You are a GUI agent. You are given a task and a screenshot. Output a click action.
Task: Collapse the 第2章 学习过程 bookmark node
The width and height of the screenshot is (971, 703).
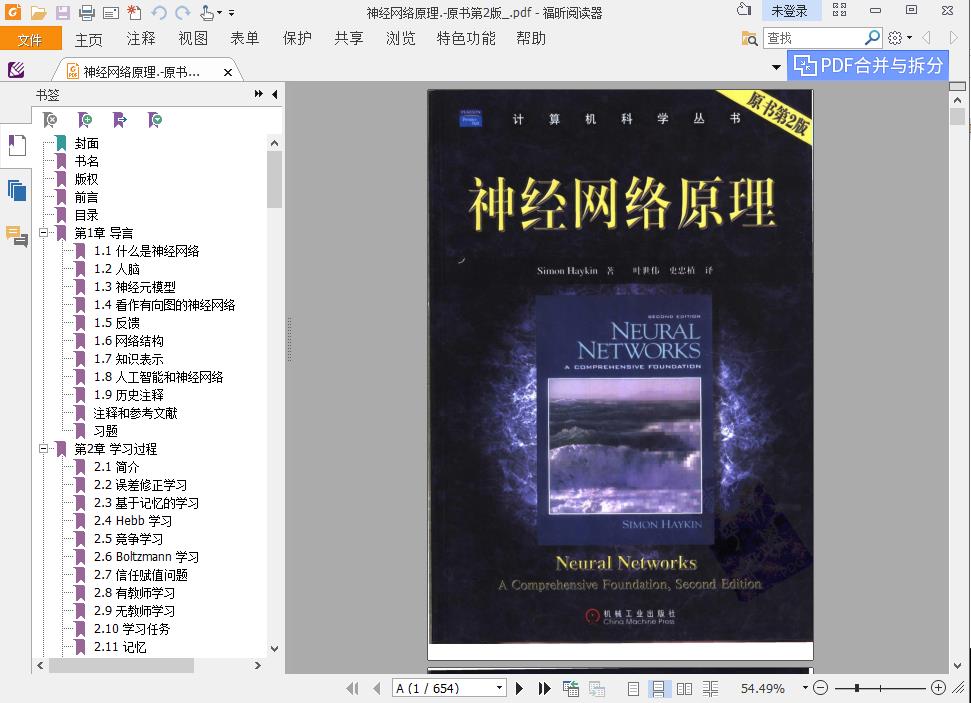(43, 448)
